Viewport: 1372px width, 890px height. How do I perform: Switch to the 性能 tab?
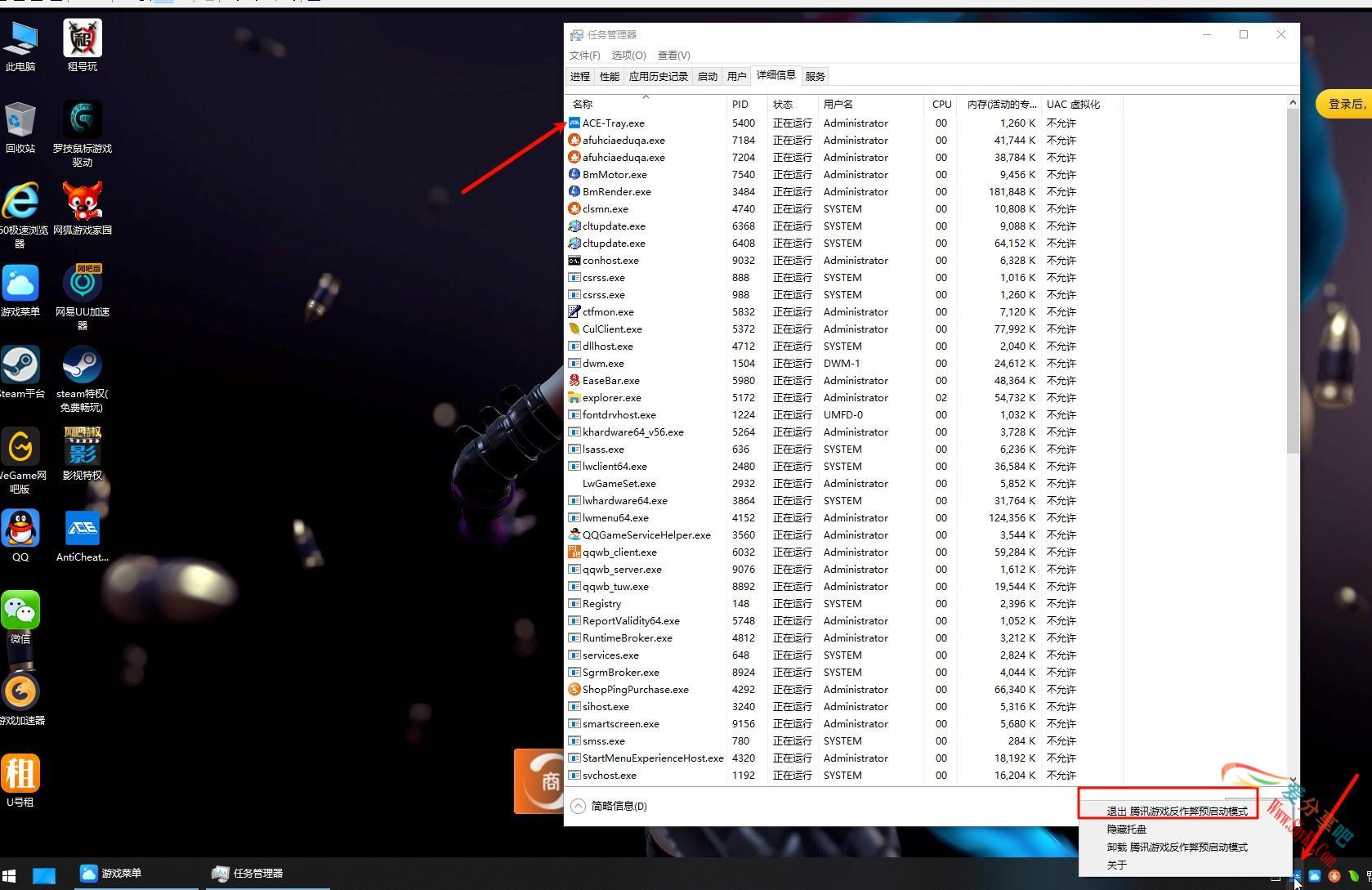(610, 76)
